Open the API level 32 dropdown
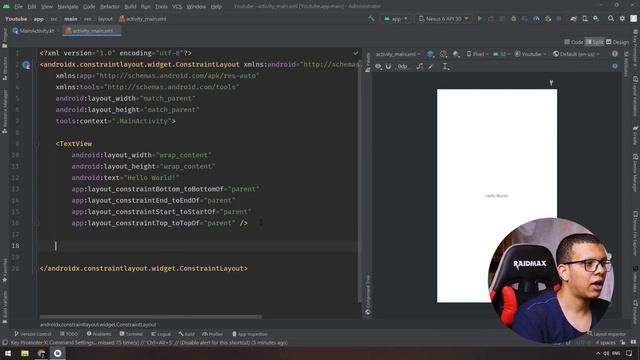The width and height of the screenshot is (640, 360). coord(502,54)
